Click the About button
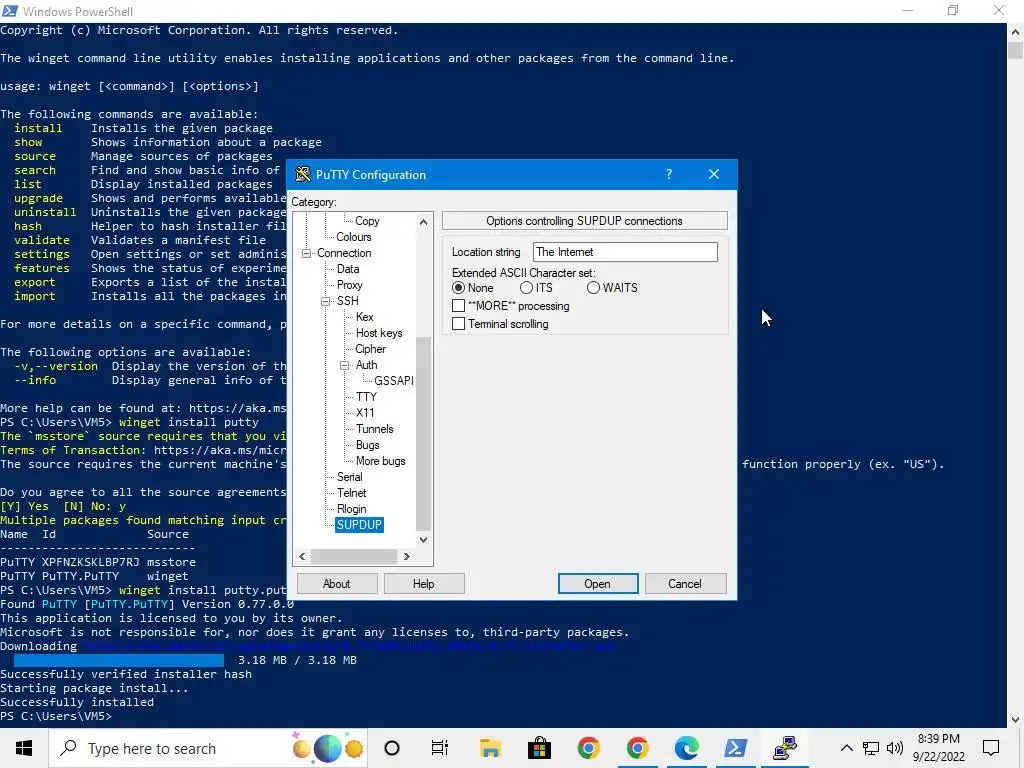This screenshot has height=768, width=1024. click(337, 584)
